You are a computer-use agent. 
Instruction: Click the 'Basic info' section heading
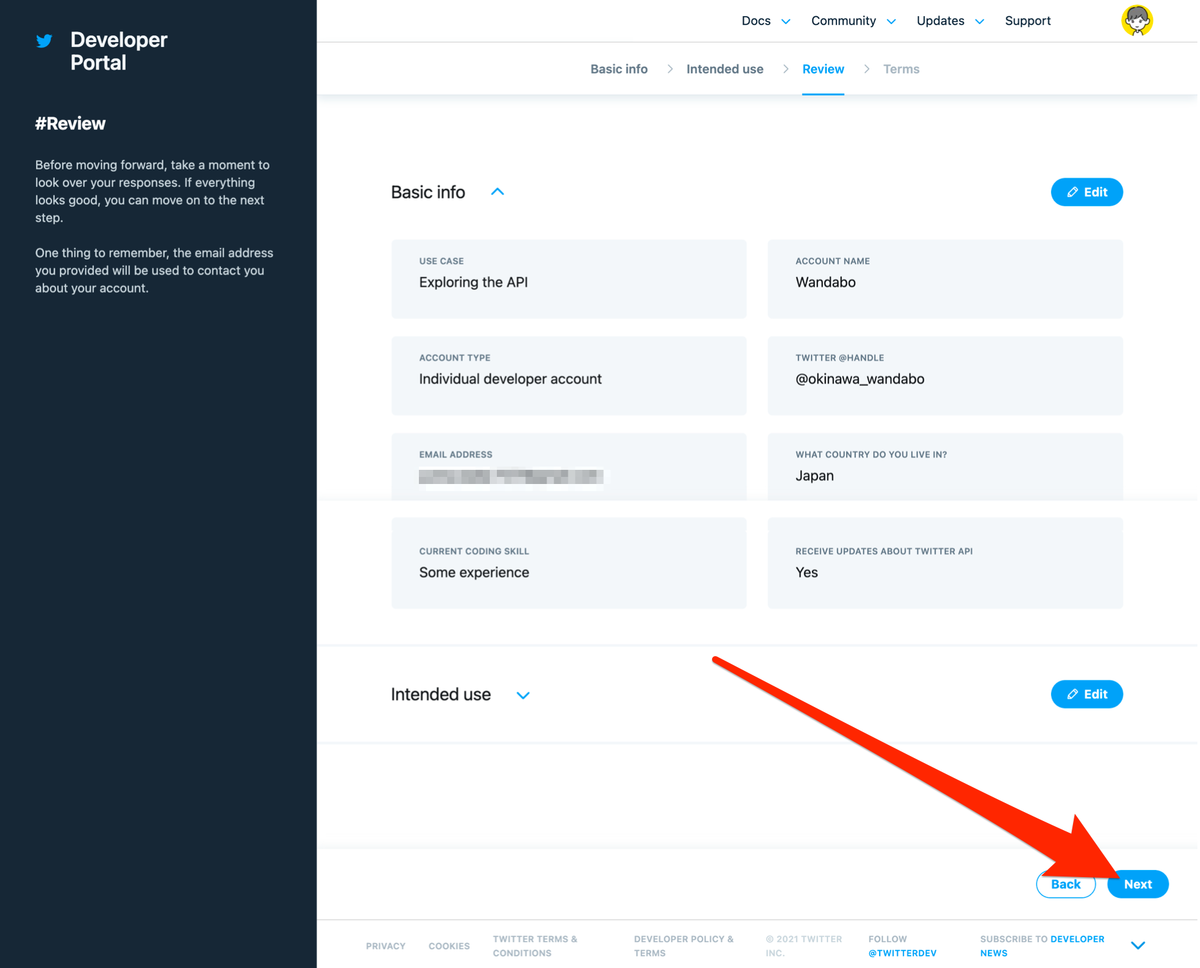coord(428,192)
